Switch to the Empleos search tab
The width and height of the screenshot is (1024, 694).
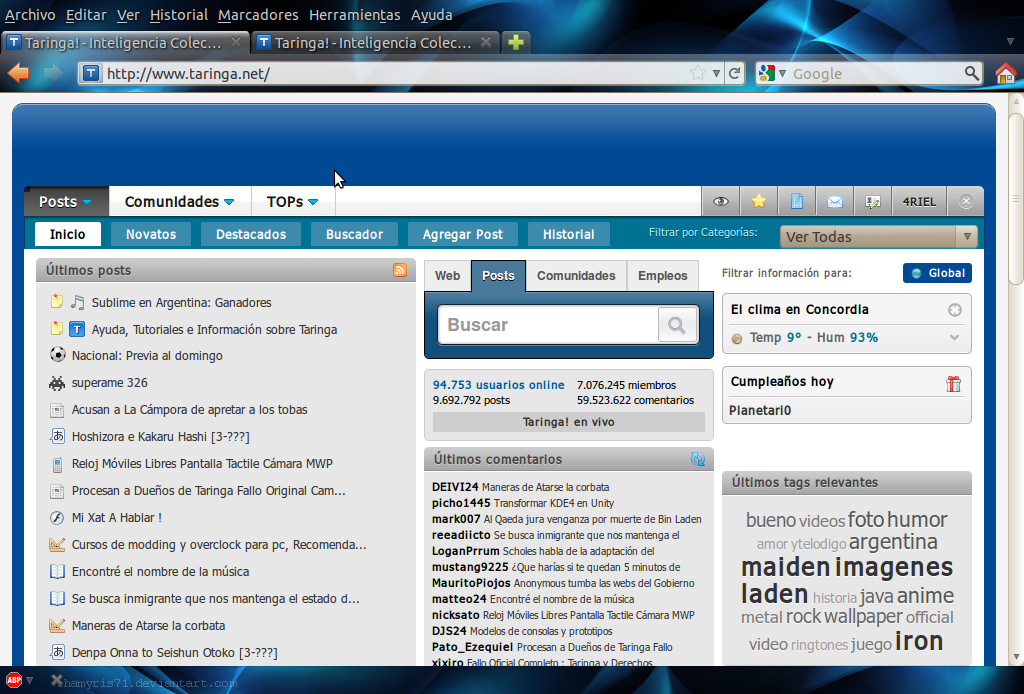[x=662, y=276]
